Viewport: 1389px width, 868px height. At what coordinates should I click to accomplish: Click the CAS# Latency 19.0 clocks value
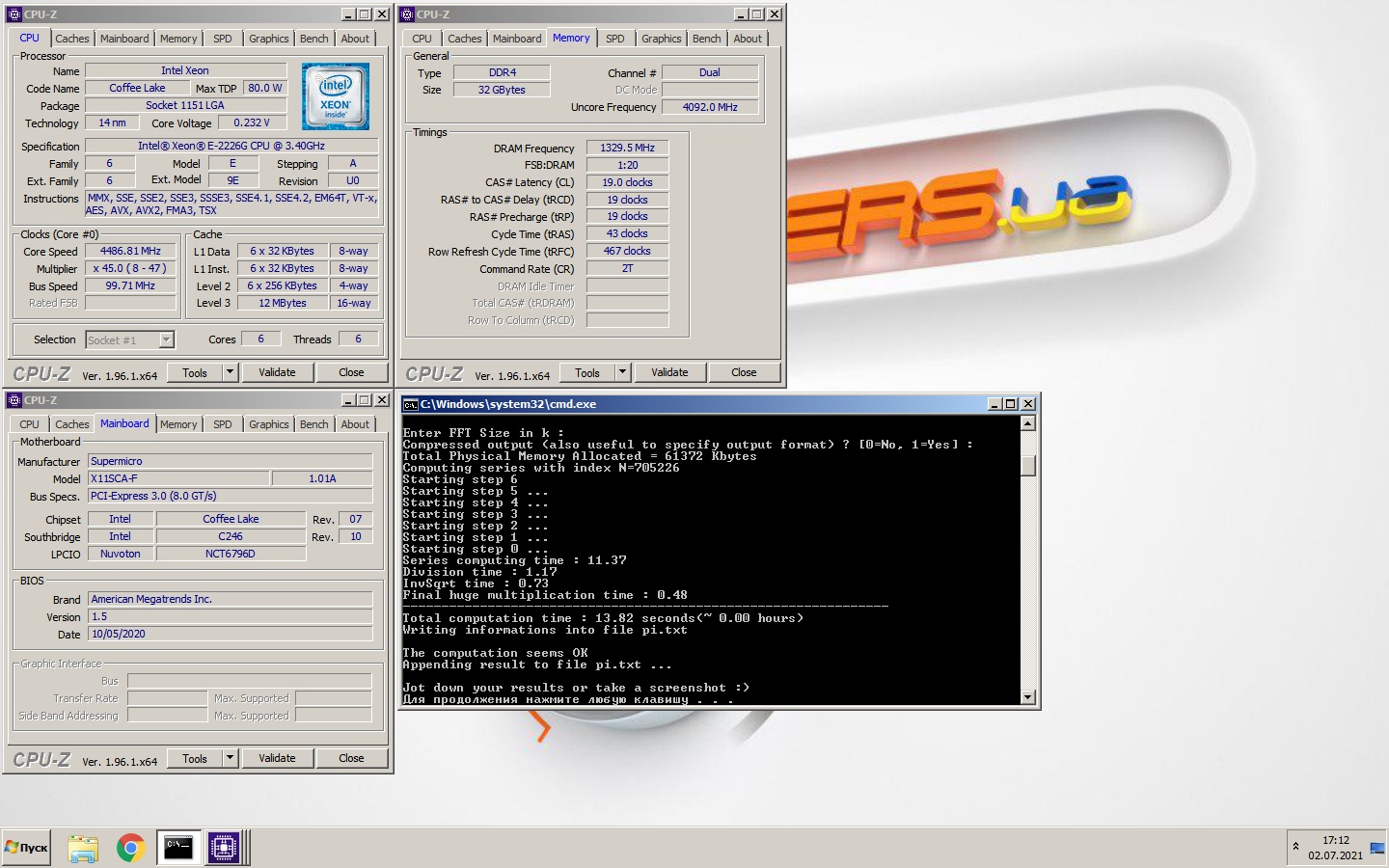(x=627, y=182)
